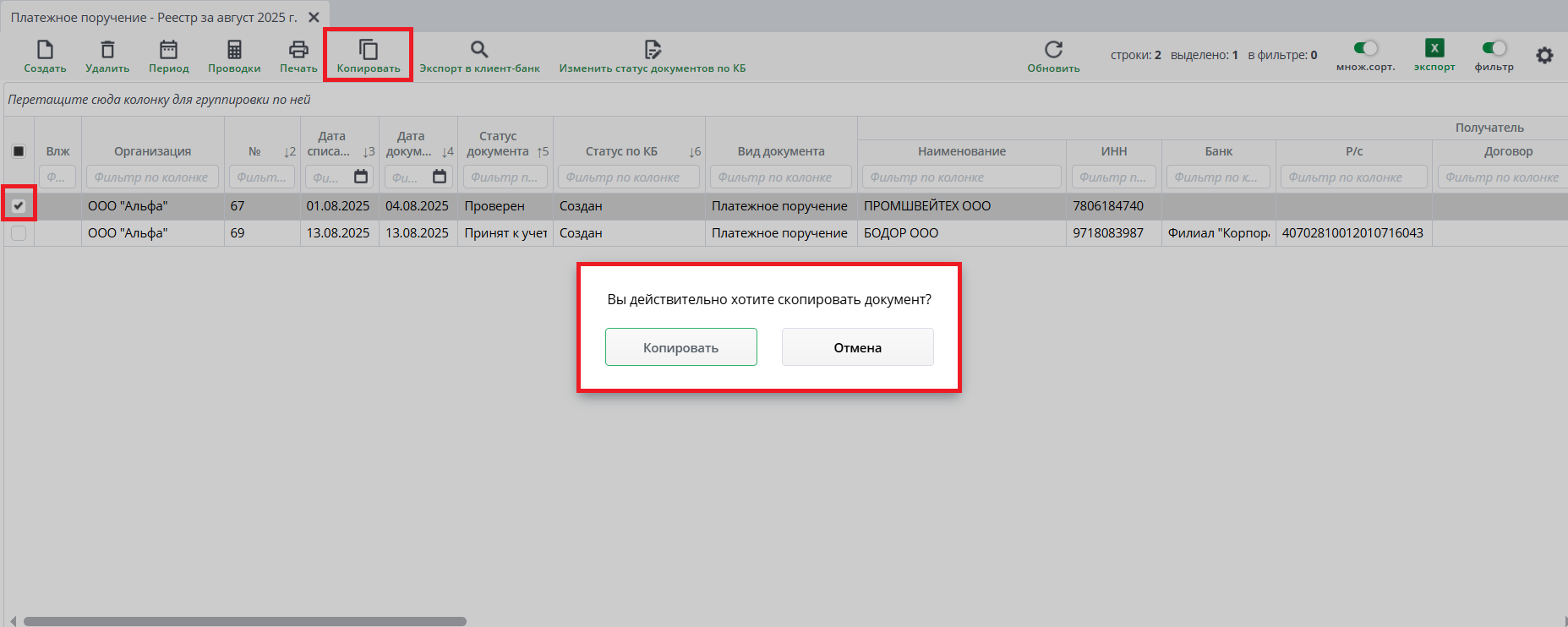
Task: Confirm with the Копировать dialog button
Action: (680, 347)
